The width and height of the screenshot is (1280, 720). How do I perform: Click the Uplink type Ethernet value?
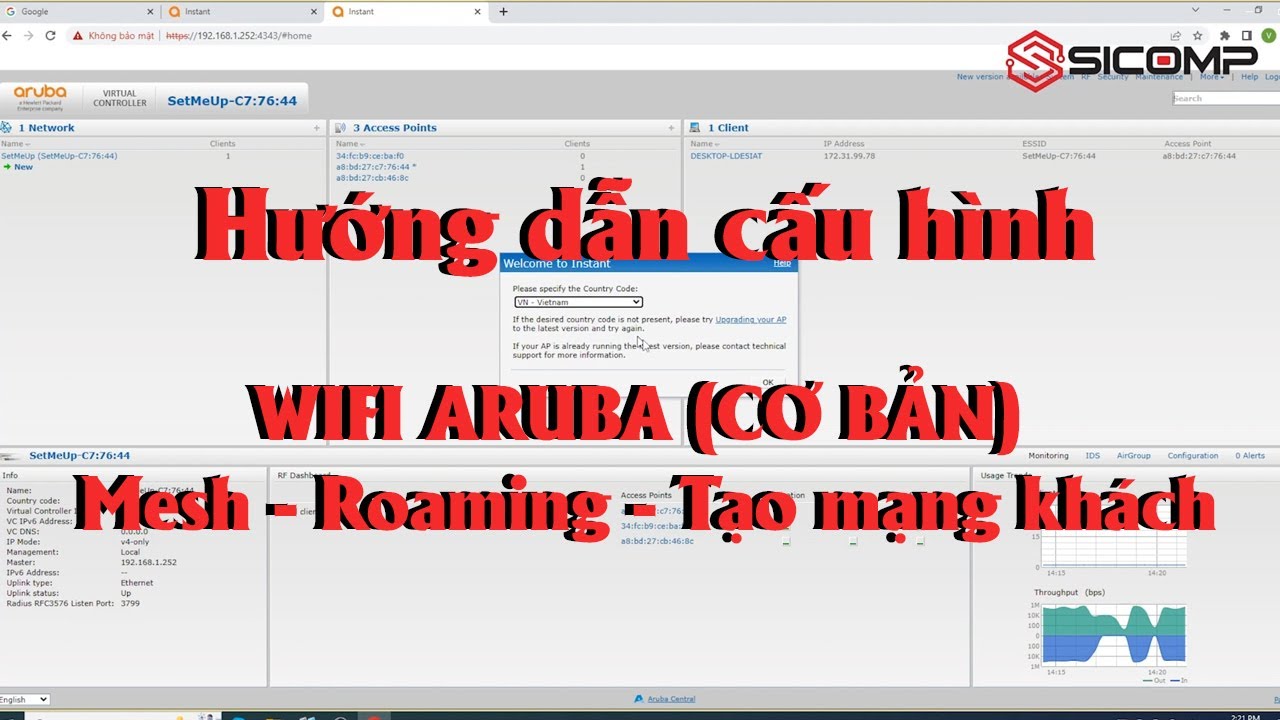click(x=137, y=583)
